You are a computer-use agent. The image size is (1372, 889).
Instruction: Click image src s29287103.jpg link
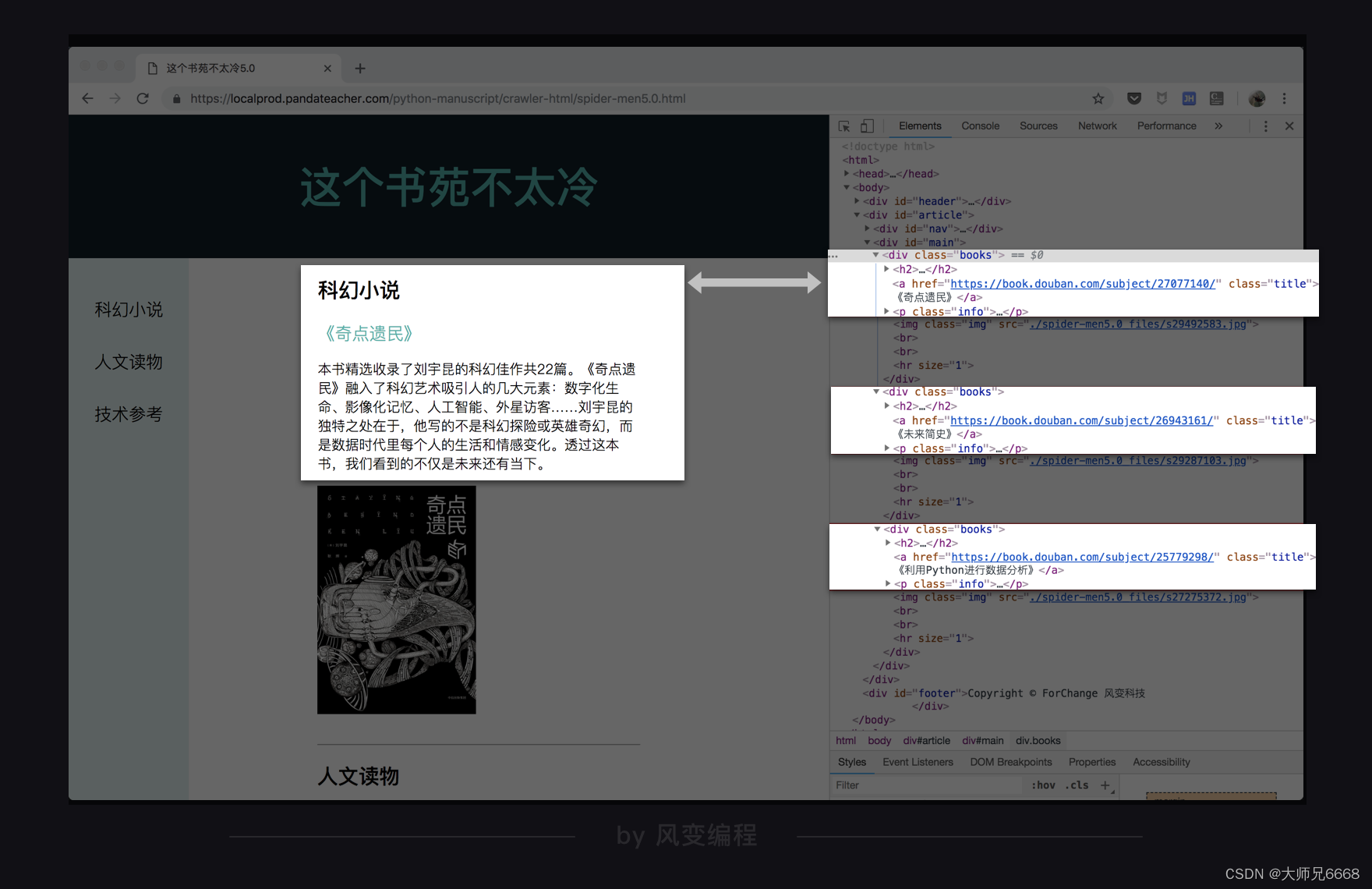pos(1138,460)
